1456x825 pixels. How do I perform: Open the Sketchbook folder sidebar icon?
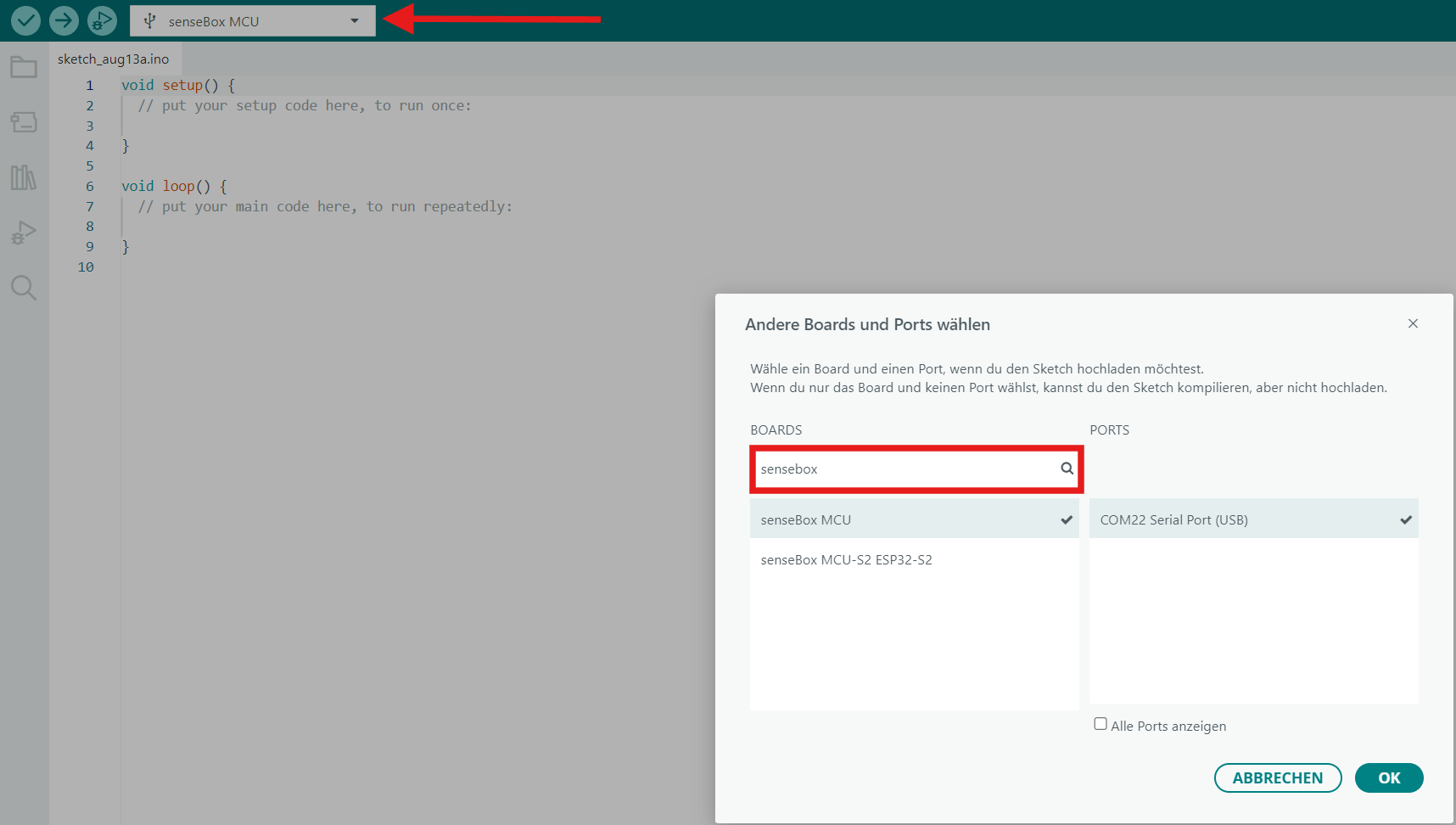tap(24, 67)
